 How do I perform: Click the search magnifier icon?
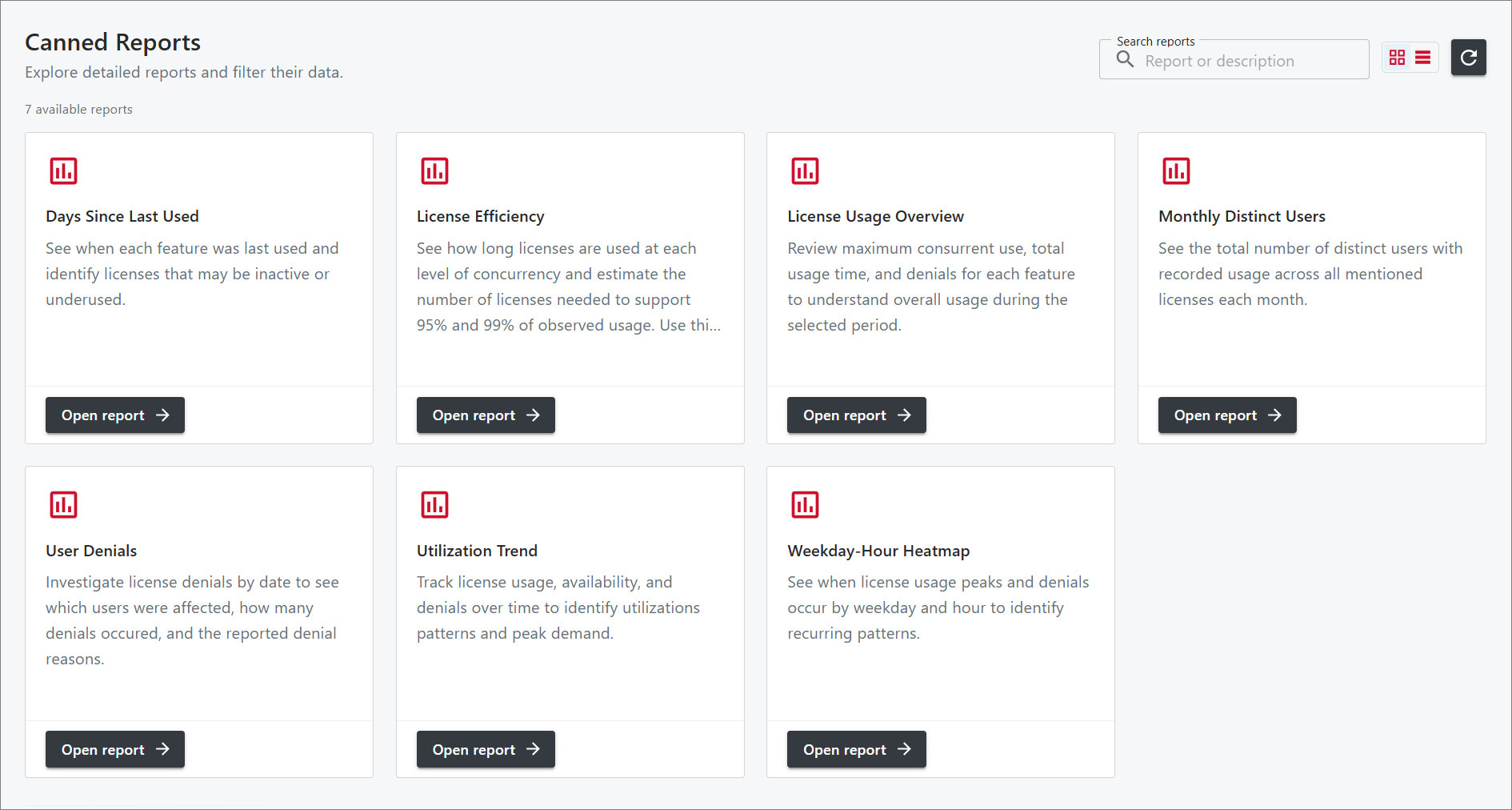1125,60
